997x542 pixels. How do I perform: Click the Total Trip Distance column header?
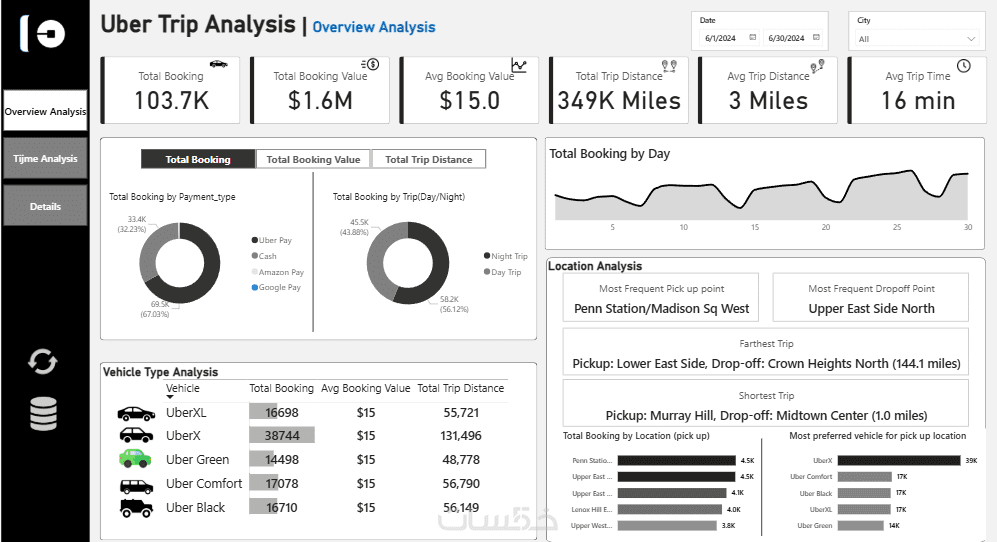pos(460,388)
